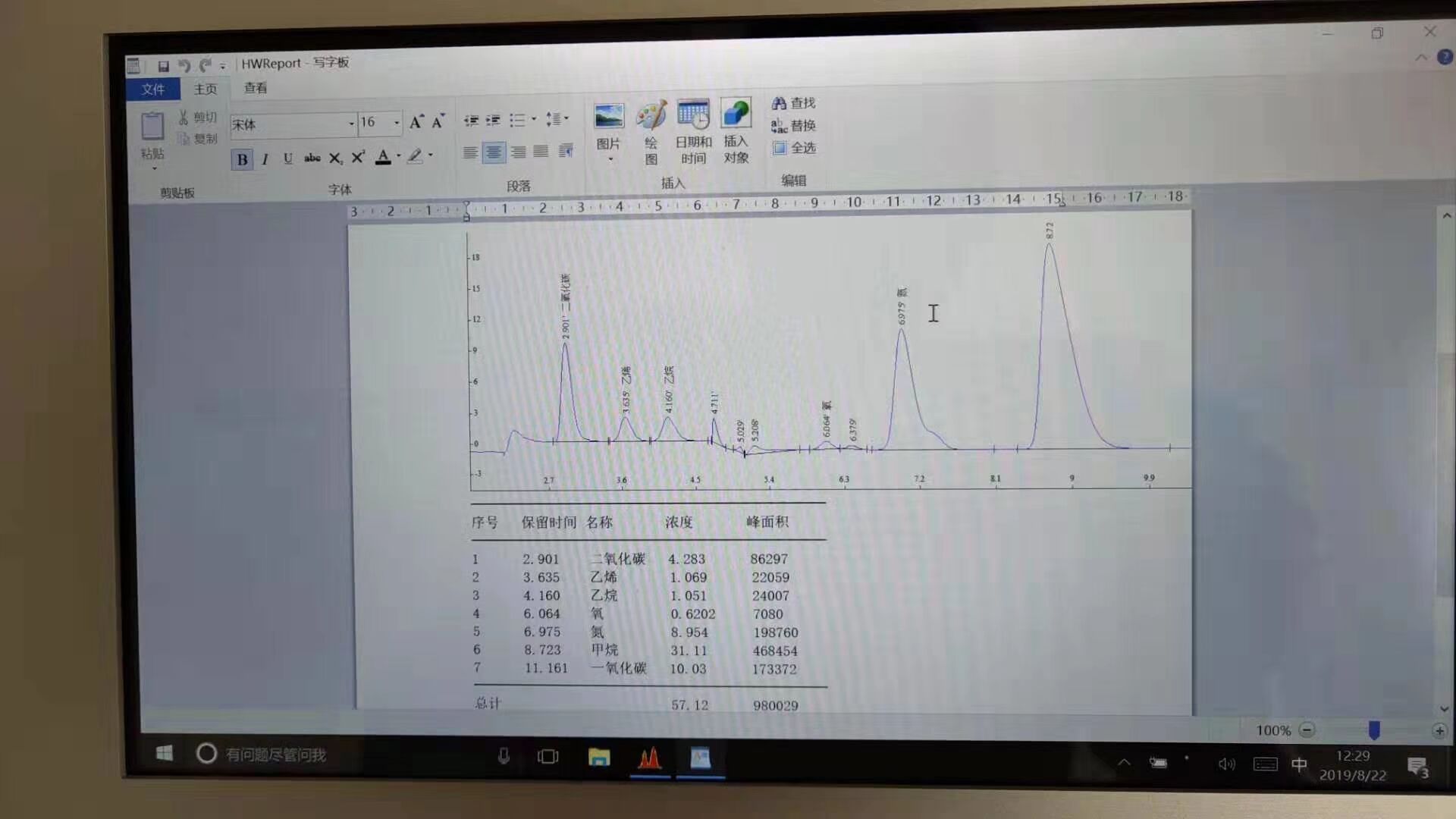Open the 宋体 font family dropdown

point(350,124)
